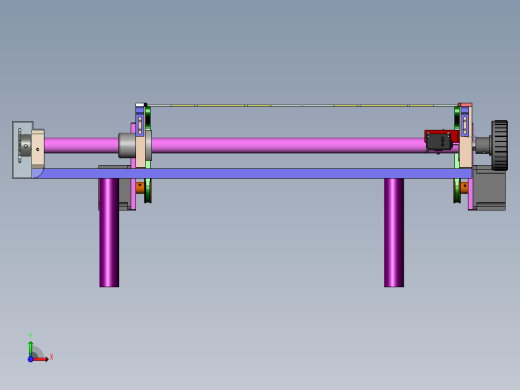Select the black knurled handwheel on the right
This screenshot has width=520, height=390.
coord(500,145)
